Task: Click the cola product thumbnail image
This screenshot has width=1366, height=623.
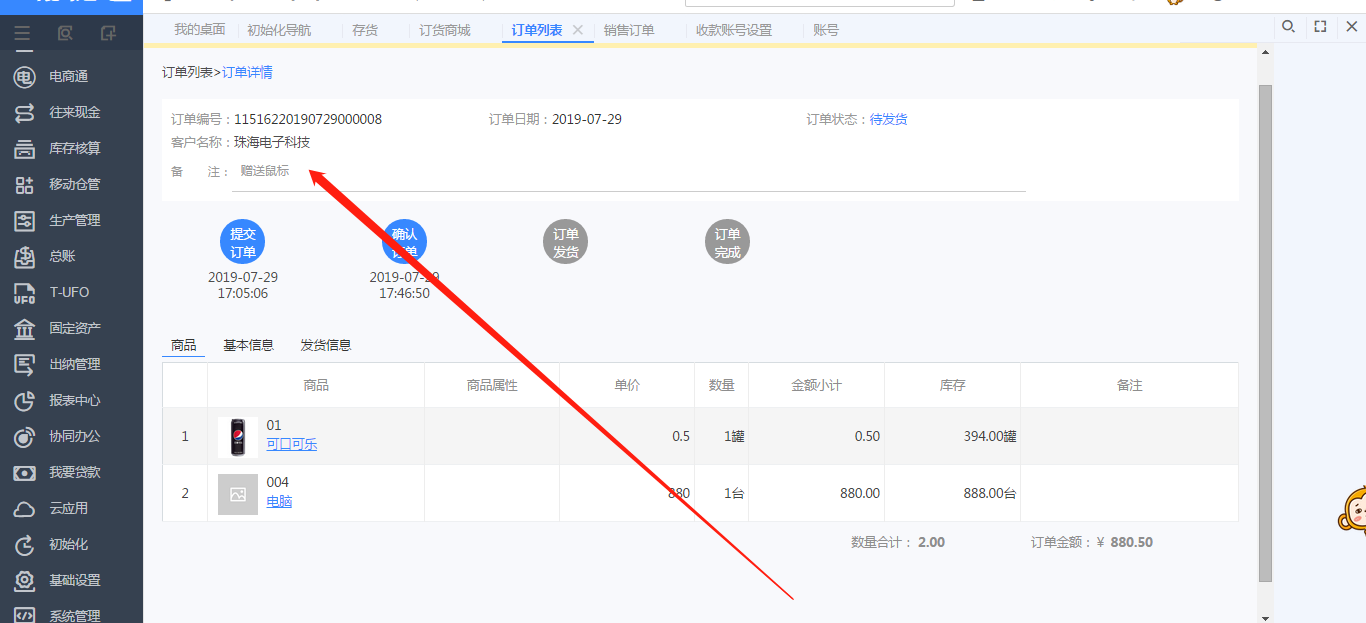Action: pyautogui.click(x=237, y=437)
